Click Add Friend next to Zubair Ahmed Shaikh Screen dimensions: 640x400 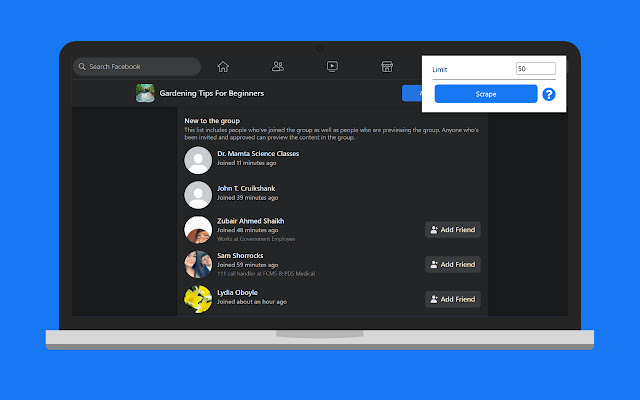click(x=452, y=230)
